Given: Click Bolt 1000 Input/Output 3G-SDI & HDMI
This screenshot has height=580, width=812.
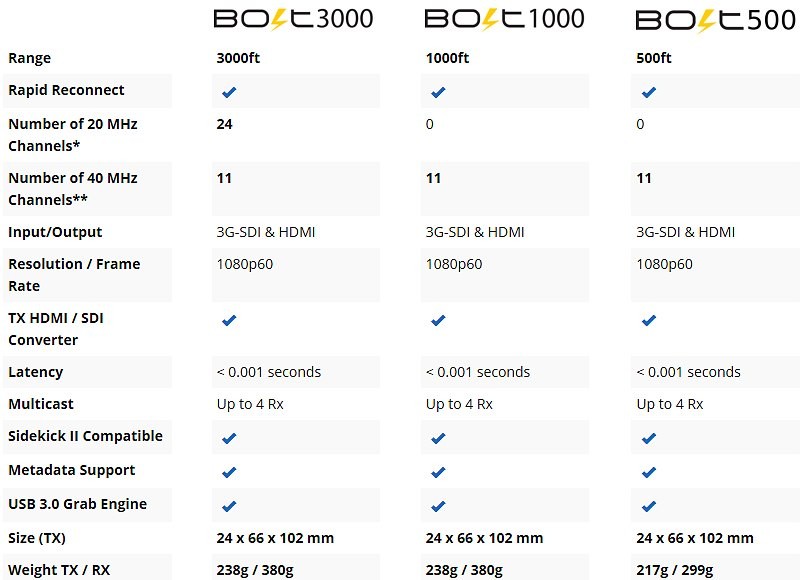Looking at the screenshot, I should 475,232.
